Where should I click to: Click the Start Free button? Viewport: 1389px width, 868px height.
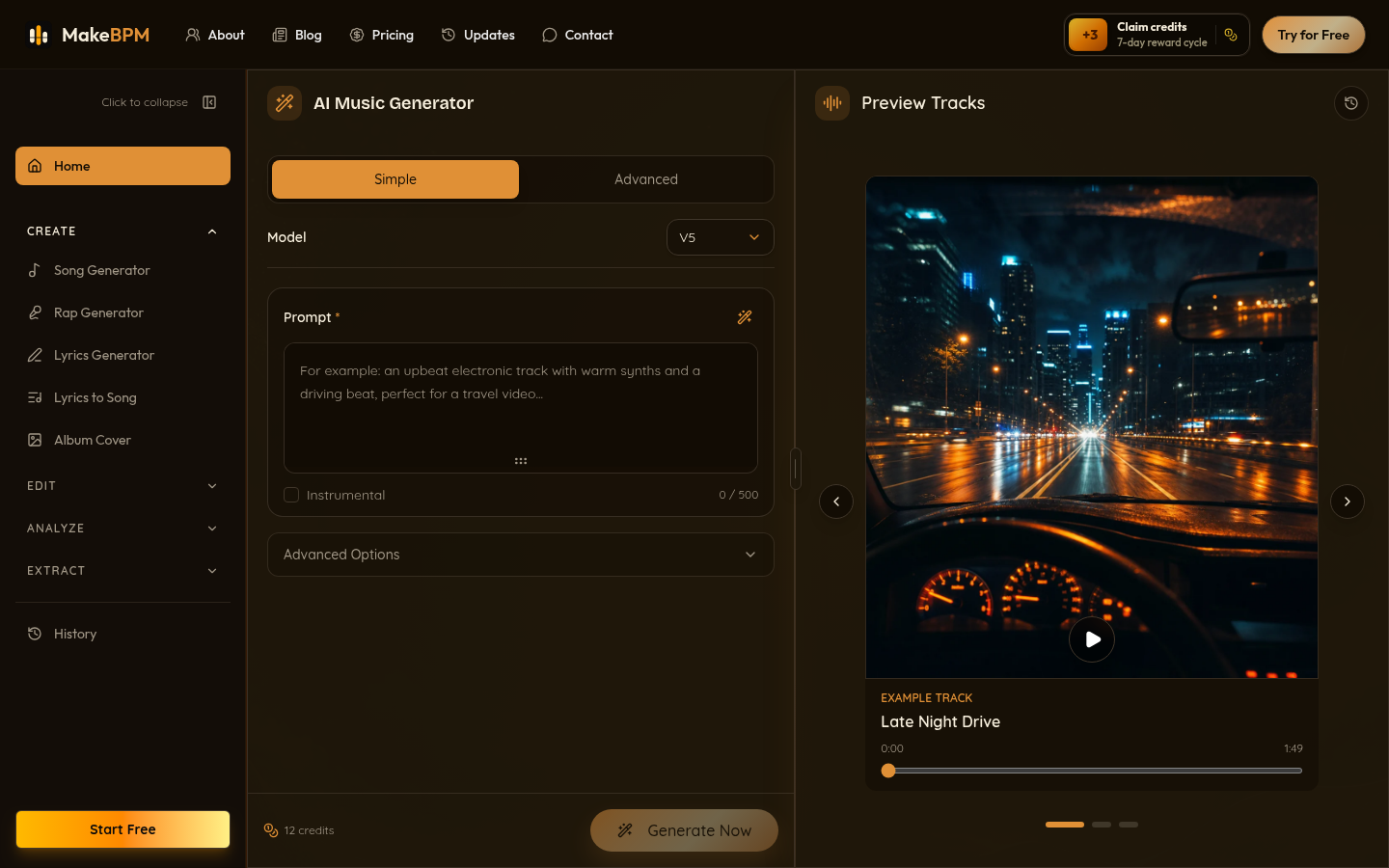pos(123,829)
